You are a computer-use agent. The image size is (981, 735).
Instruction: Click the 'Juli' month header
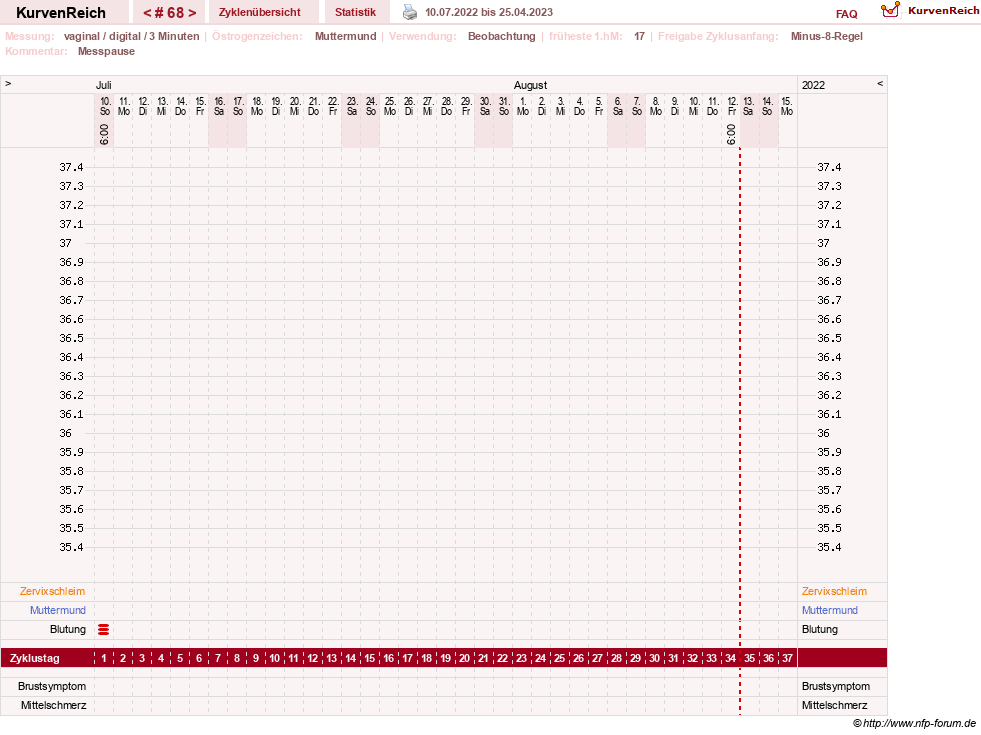pos(104,85)
